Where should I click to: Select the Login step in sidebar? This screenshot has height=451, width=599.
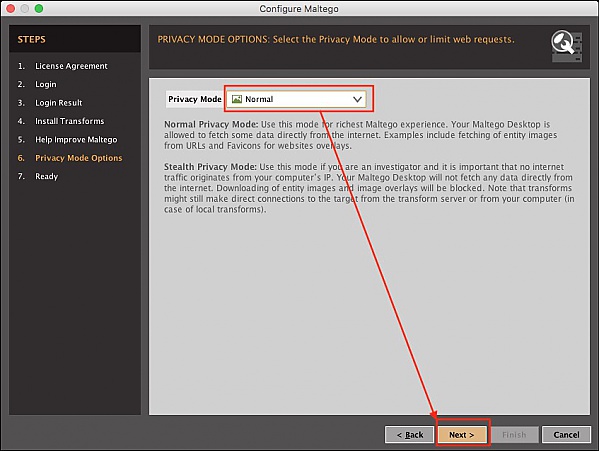(45, 84)
